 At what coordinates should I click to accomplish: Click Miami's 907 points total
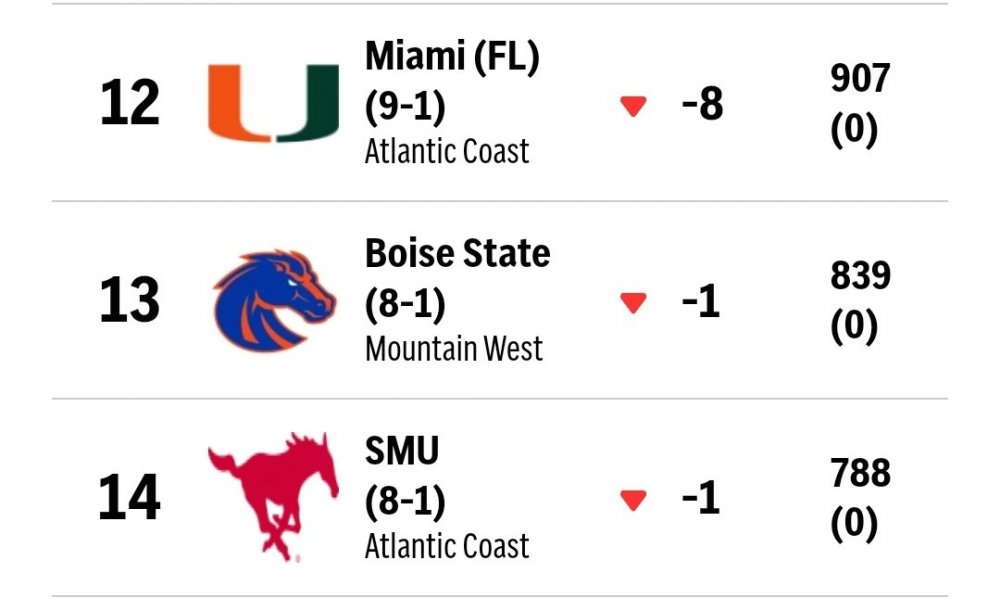[860, 79]
